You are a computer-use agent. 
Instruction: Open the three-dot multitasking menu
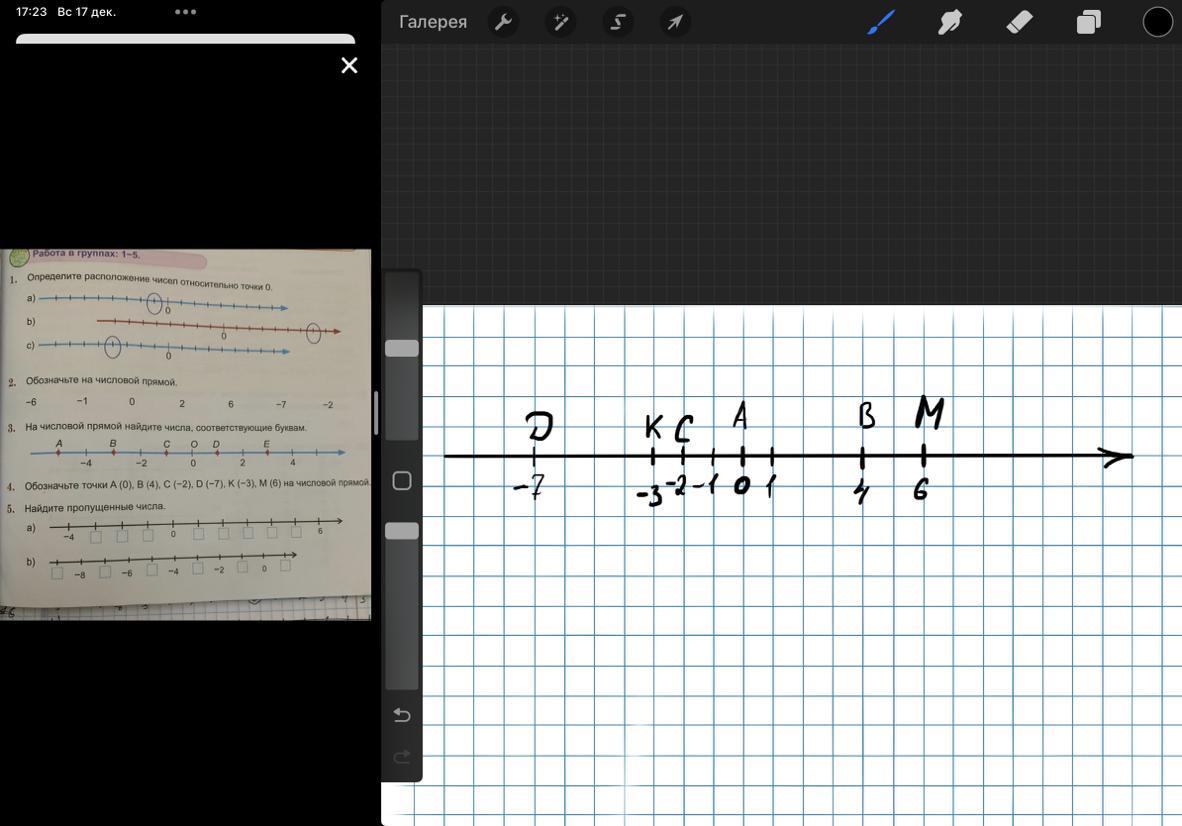tap(185, 12)
